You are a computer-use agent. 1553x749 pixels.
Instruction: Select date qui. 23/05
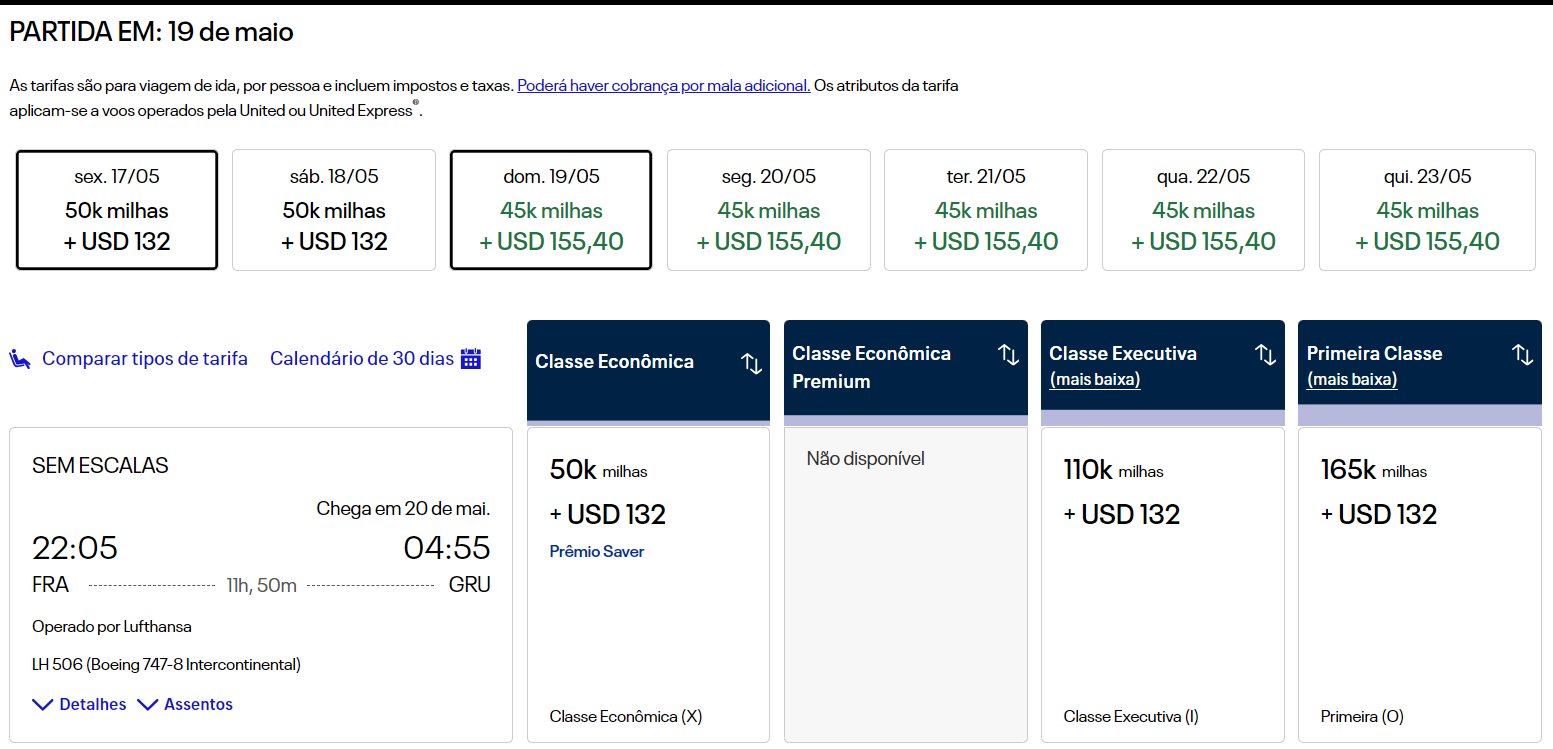point(1427,210)
